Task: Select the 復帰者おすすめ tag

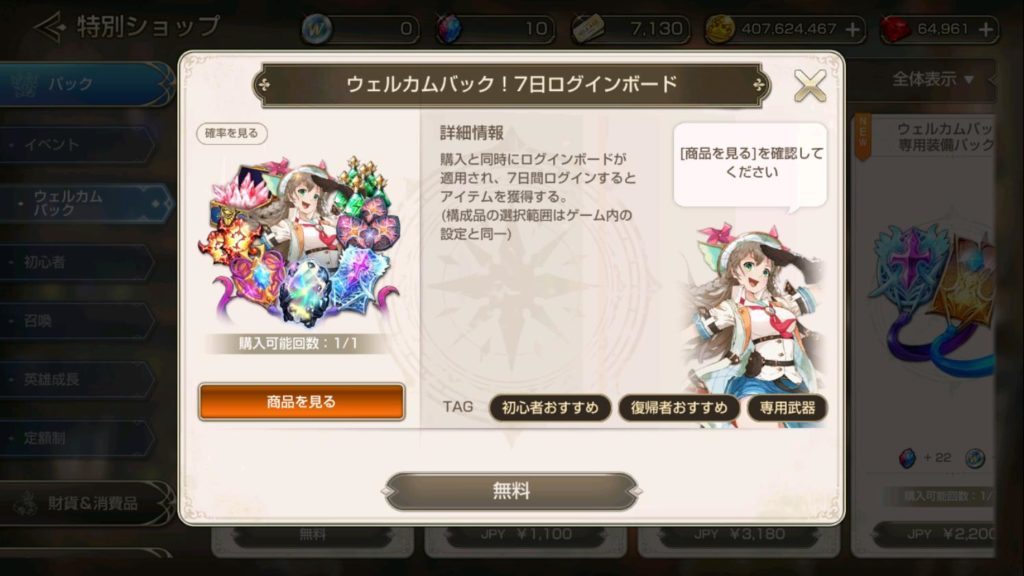Action: (x=679, y=408)
